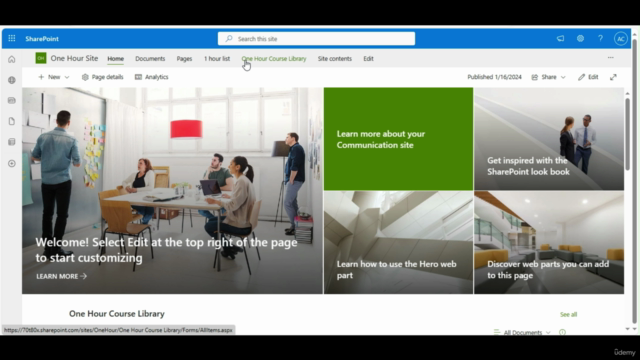The width and height of the screenshot is (640, 360).
Task: Open My files page icon in left rail
Action: pos(12,121)
